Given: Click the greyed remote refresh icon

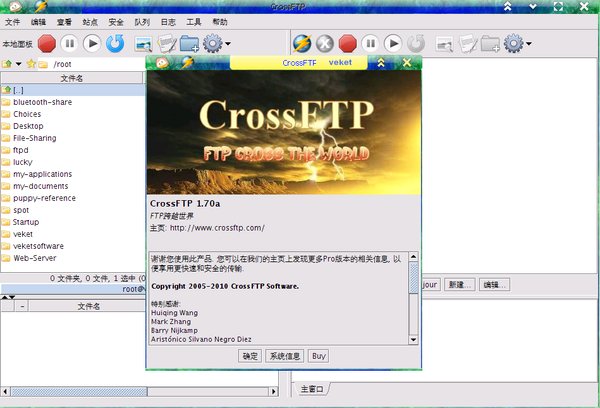Looking at the screenshot, I should (x=416, y=44).
